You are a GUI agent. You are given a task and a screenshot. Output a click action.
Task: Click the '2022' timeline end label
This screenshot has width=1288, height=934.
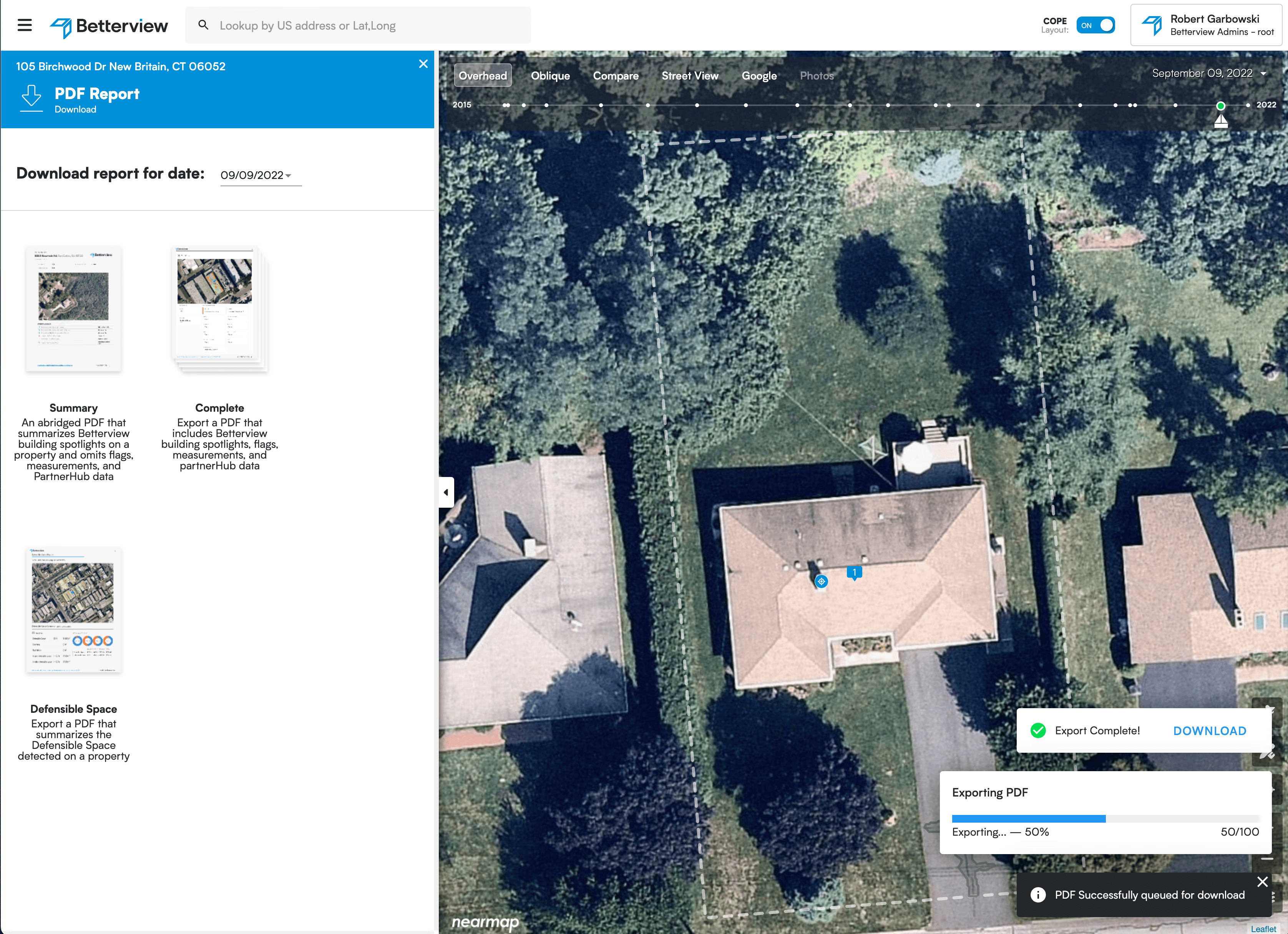(x=1266, y=105)
